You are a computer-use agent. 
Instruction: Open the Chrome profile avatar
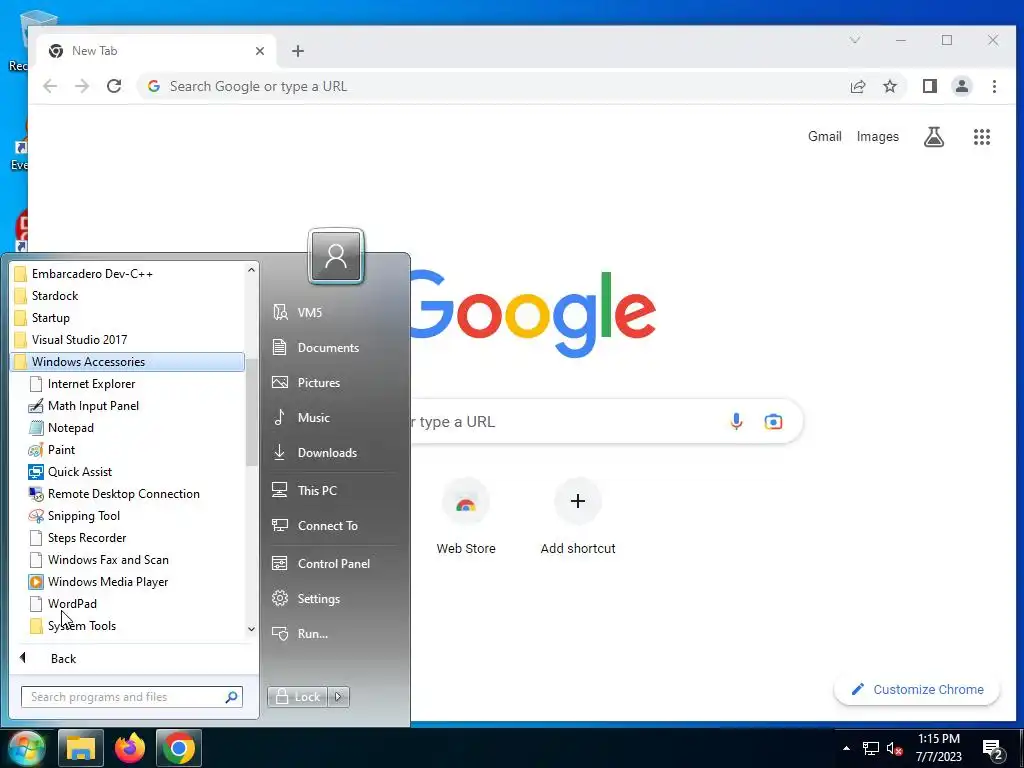(961, 86)
